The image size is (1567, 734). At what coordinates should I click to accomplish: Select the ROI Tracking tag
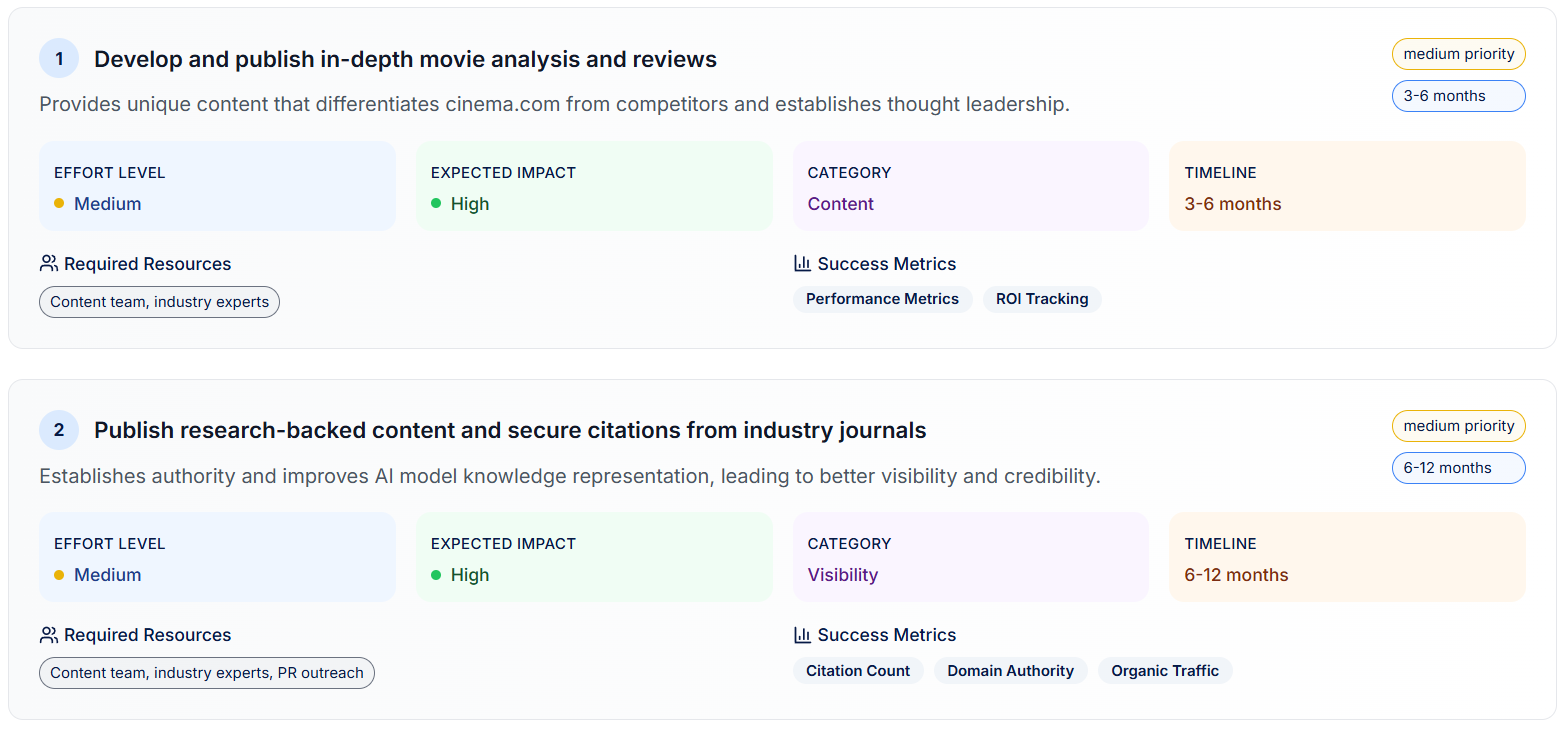point(1042,299)
